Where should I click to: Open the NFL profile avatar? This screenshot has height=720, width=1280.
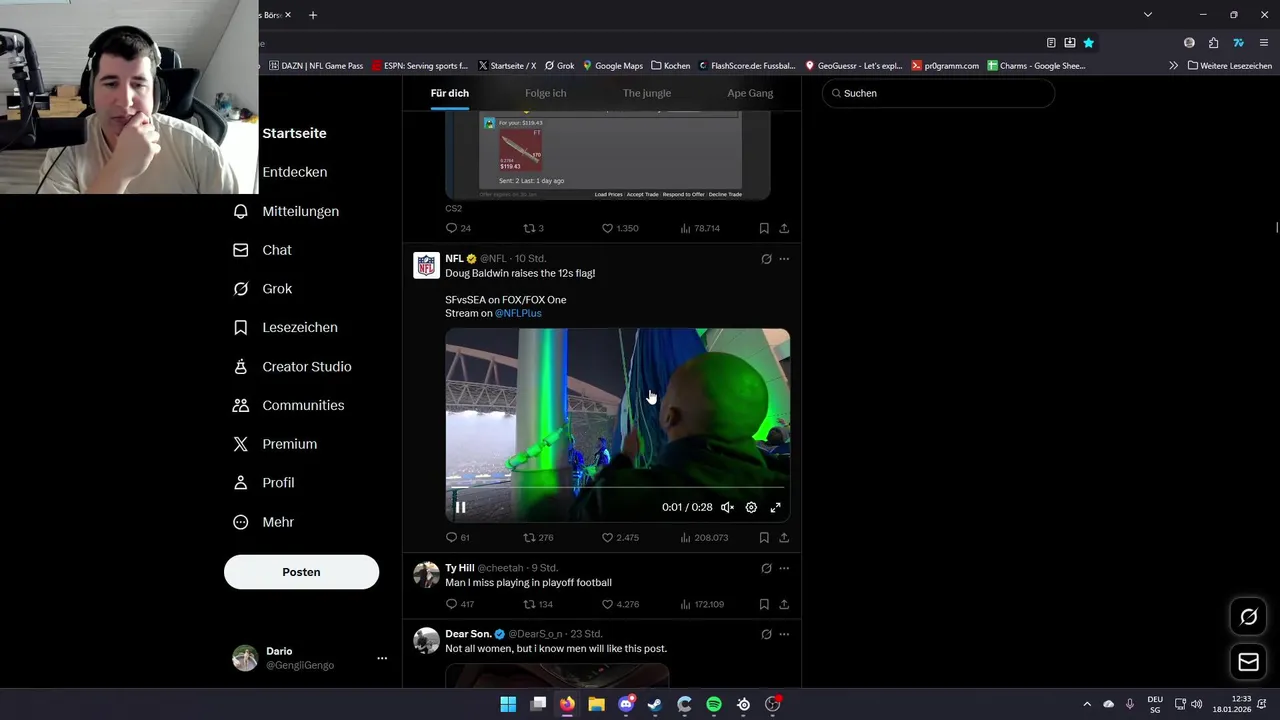tap(427, 265)
